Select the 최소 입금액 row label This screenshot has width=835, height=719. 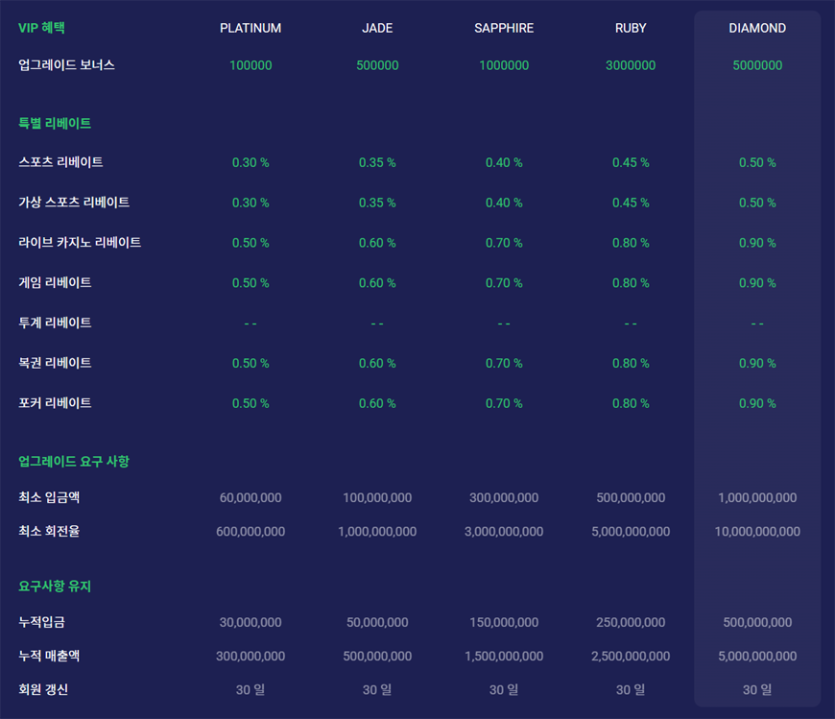click(49, 497)
